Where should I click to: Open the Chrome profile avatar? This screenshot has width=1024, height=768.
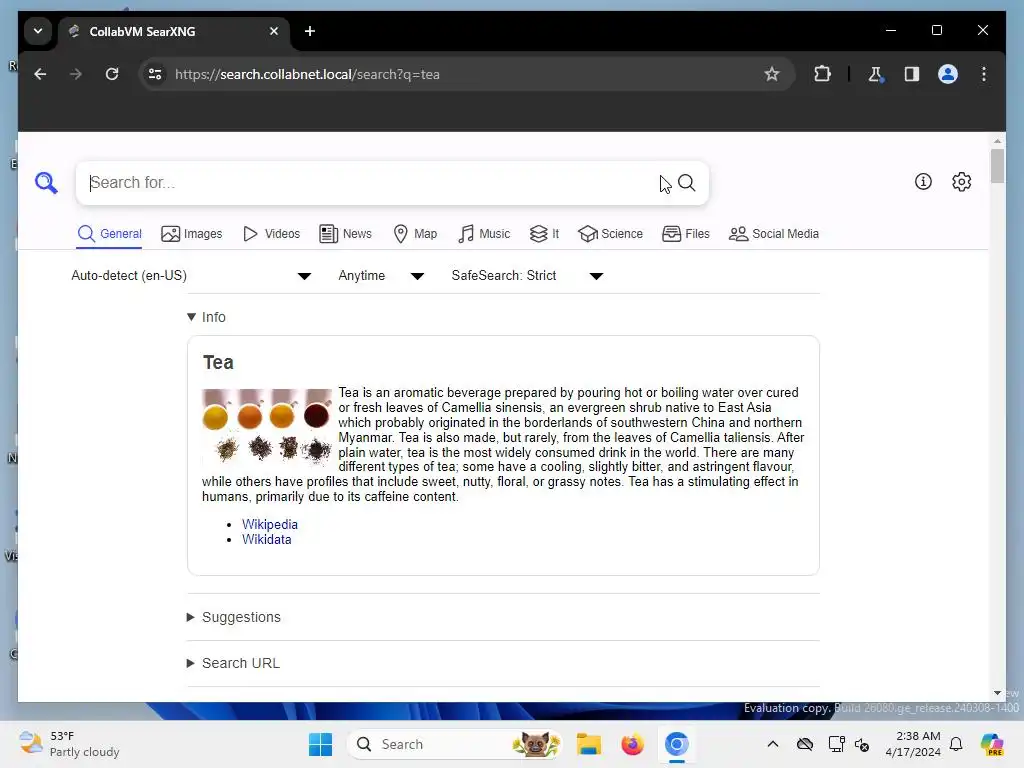click(x=948, y=74)
